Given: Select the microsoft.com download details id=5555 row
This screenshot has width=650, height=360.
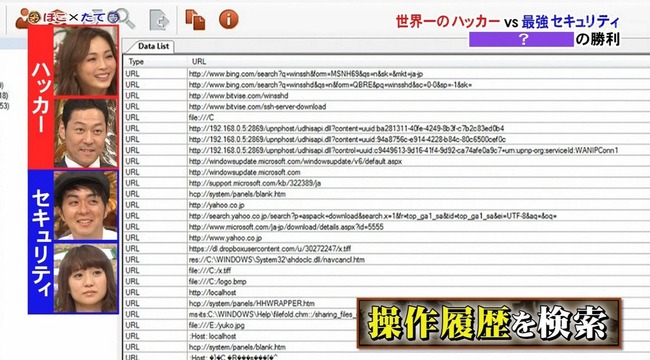Looking at the screenshot, I should pyautogui.click(x=387, y=227).
